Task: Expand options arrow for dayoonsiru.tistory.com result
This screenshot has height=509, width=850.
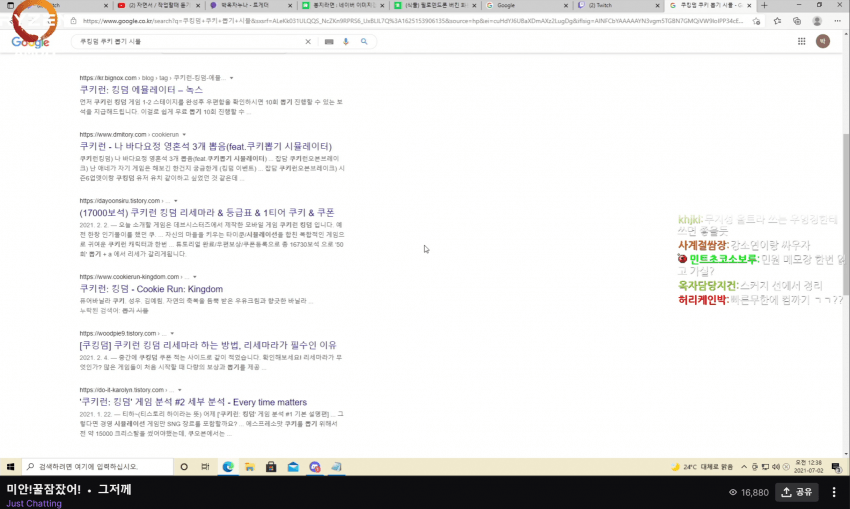Action: tap(176, 201)
